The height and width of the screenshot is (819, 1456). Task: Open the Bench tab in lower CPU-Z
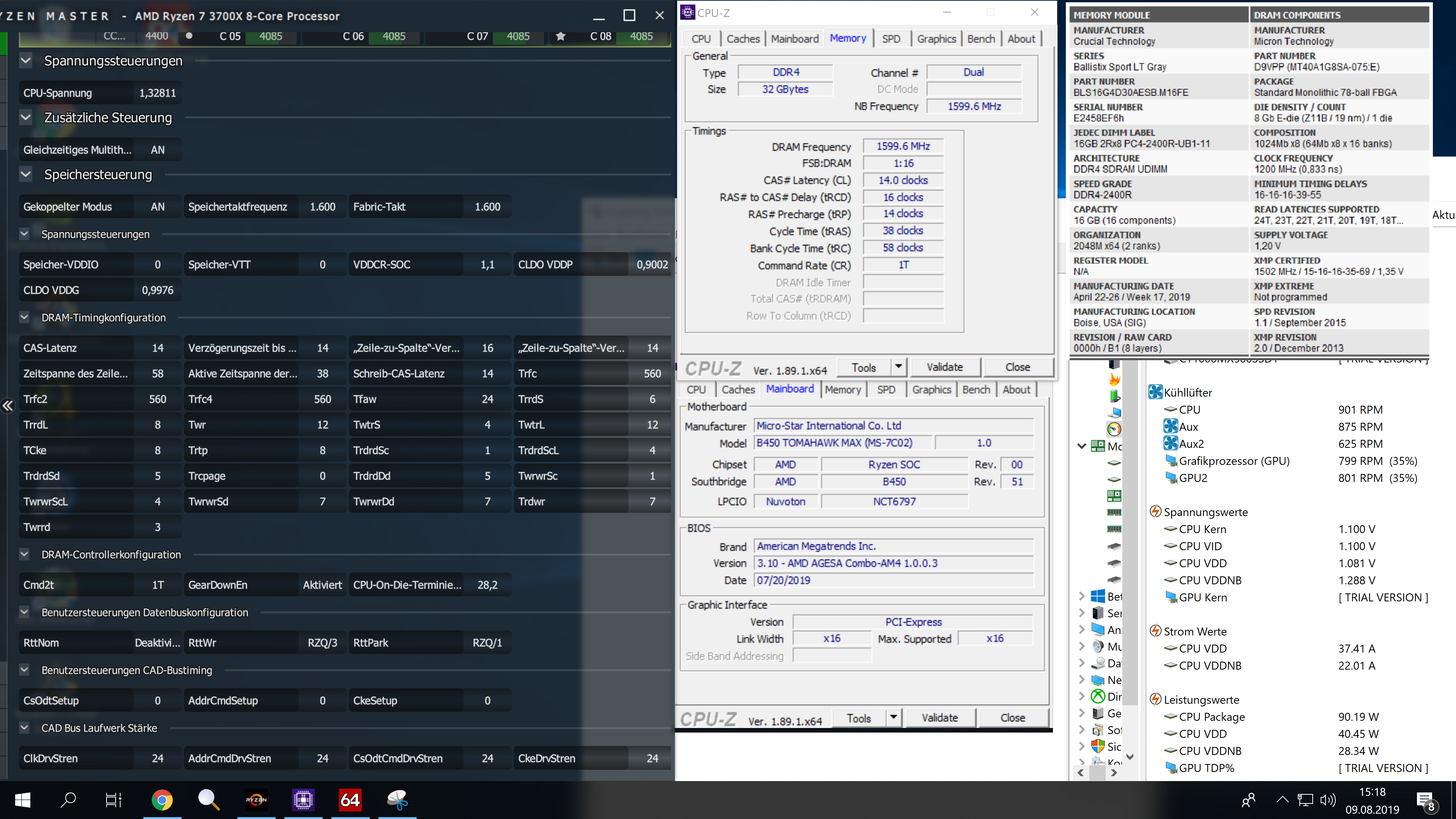(976, 389)
